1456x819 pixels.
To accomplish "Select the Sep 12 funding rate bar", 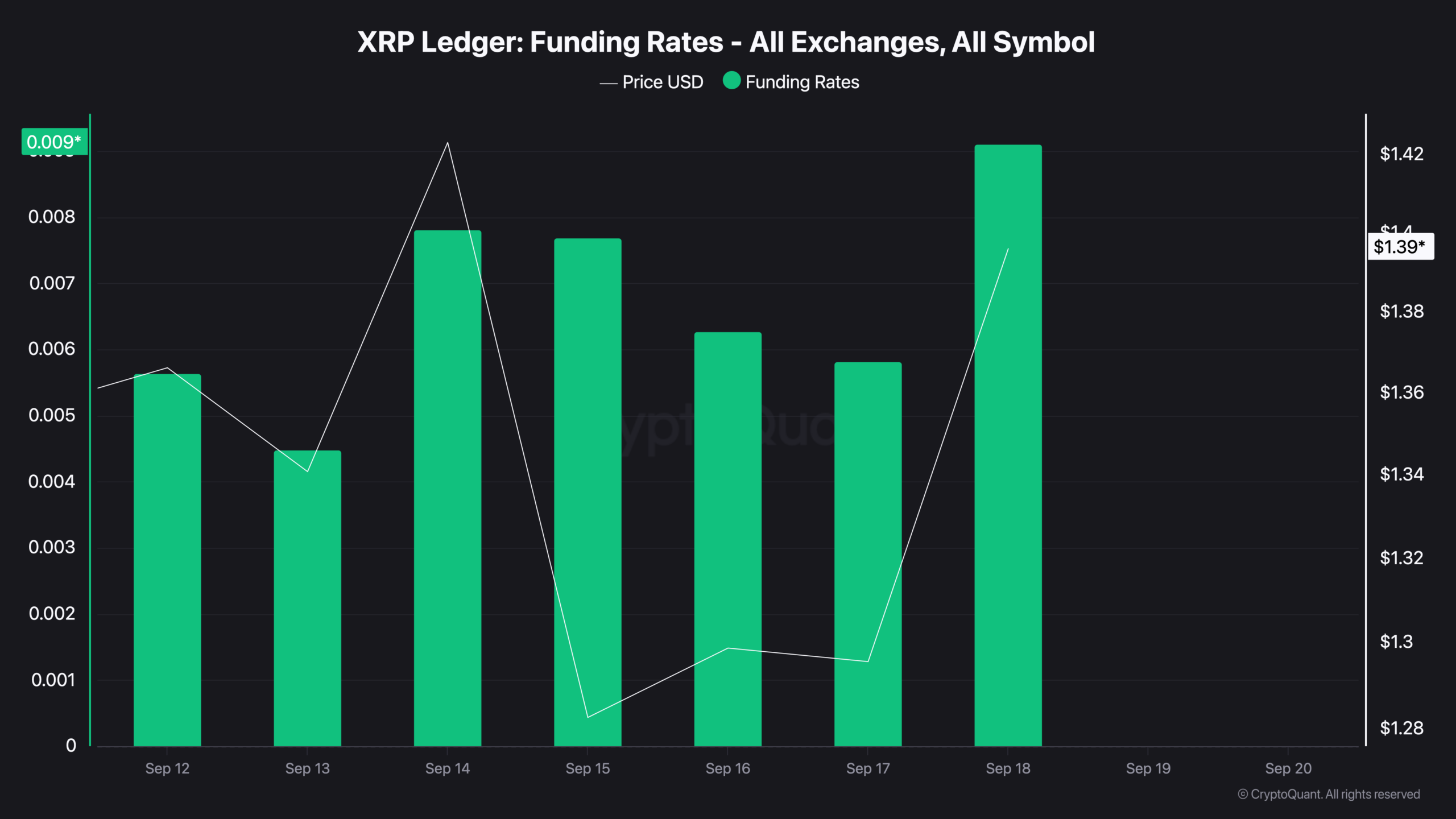I will point(167,560).
